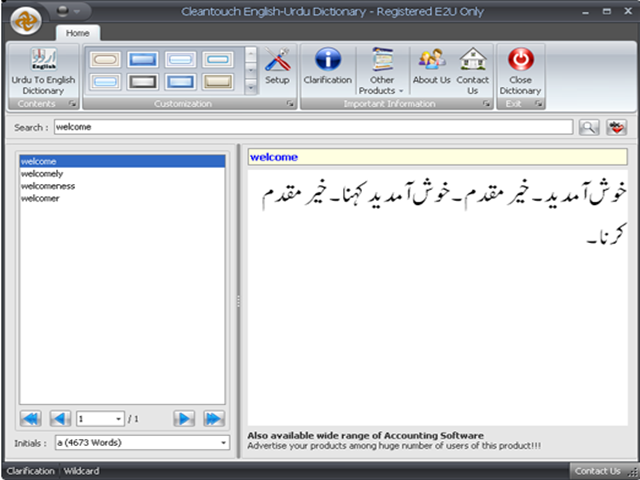Open the quick access toolbar dropdown
Viewport: 640px width, 480px height.
77,11
